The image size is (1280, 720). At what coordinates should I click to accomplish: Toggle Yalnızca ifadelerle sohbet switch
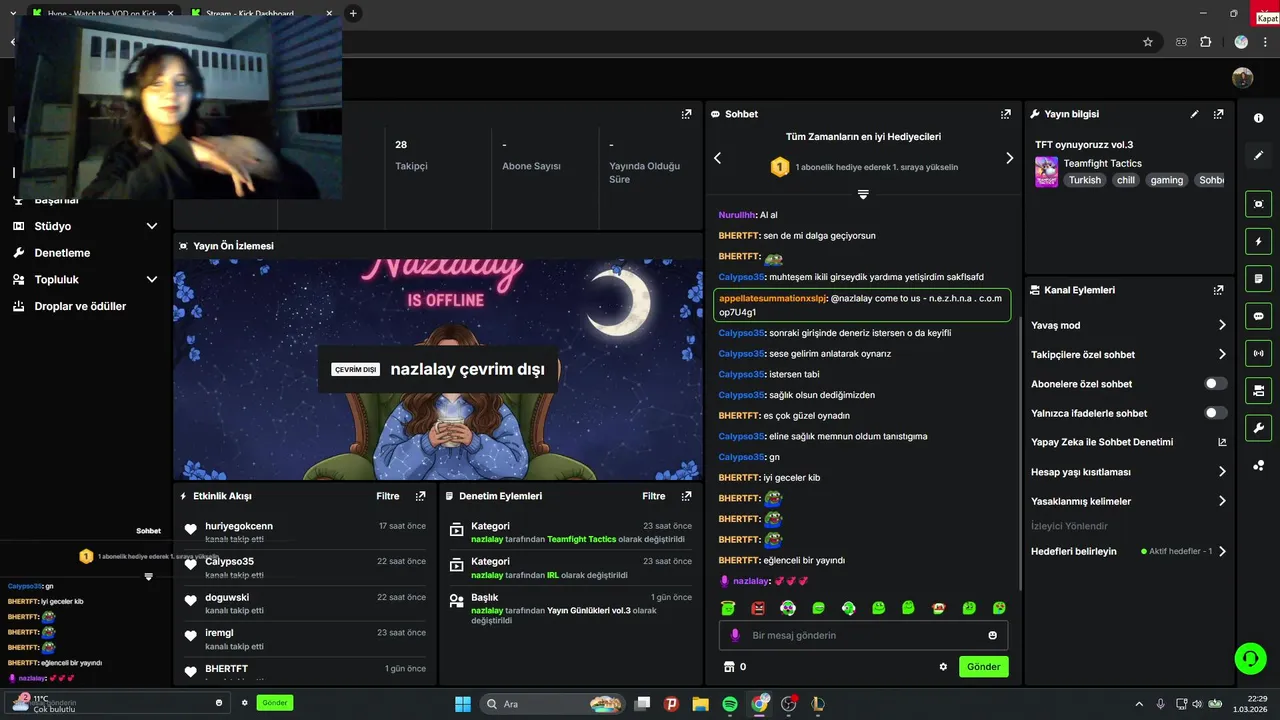[1215, 413]
